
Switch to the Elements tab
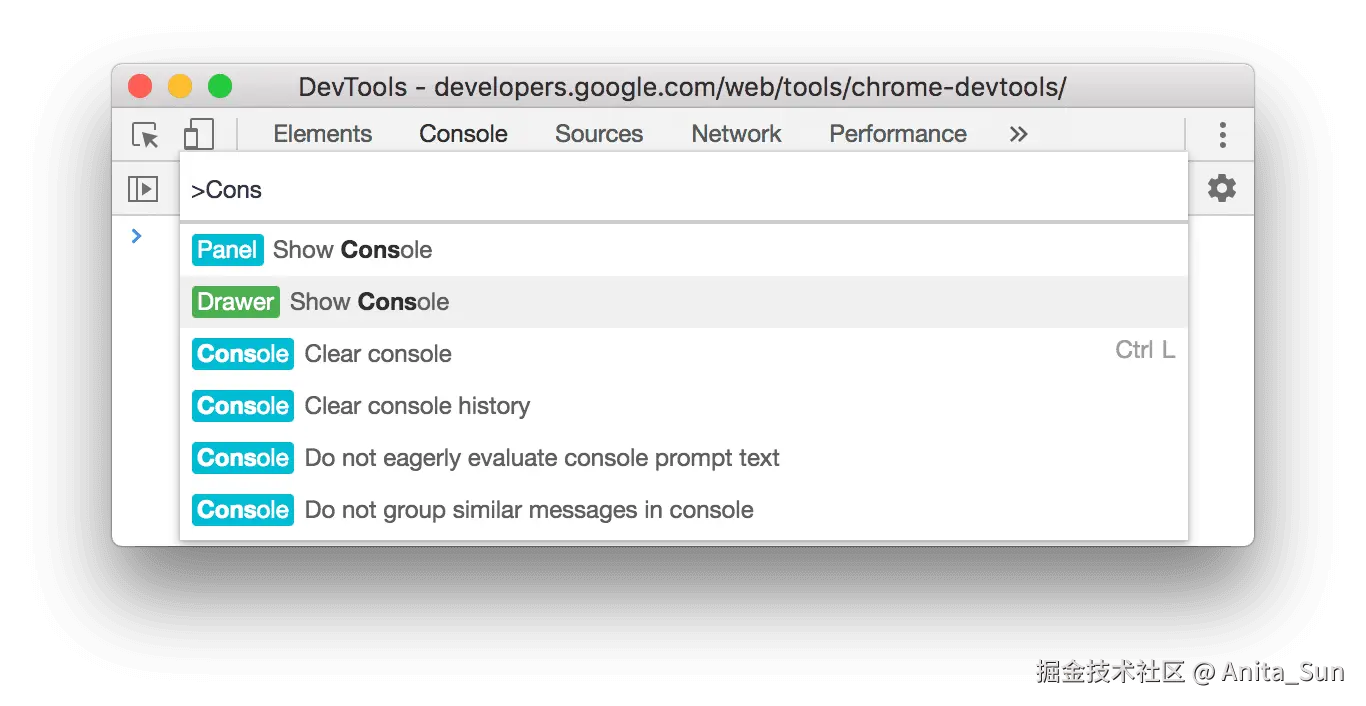(322, 134)
